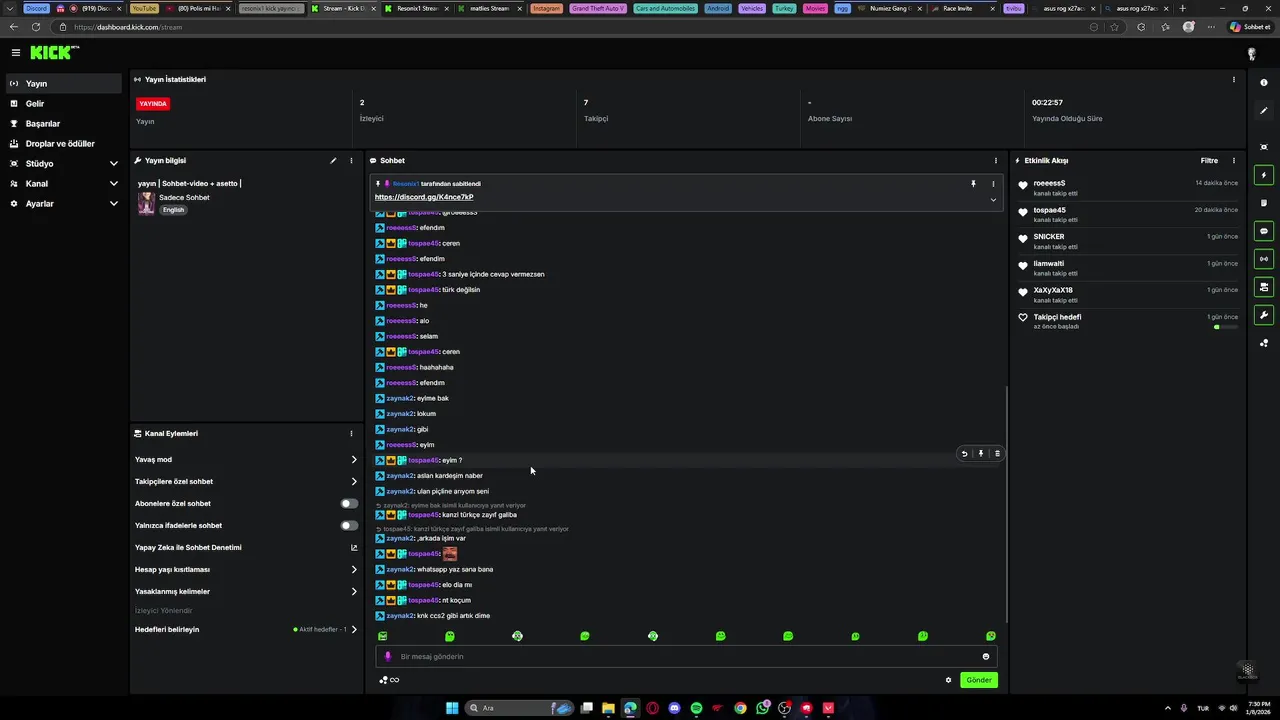Image resolution: width=1280 pixels, height=720 pixels.
Task: Click the first green emote in quick bar
Action: coord(382,636)
